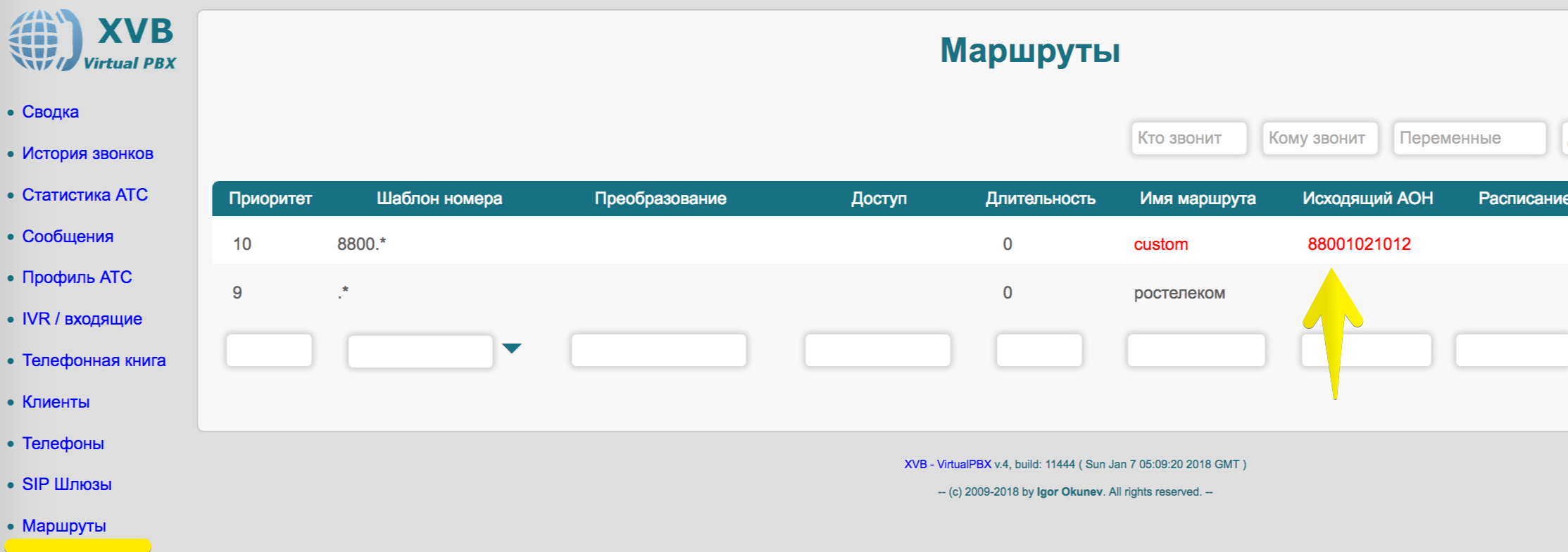Open the Телефонная книга page
1568x552 pixels.
(x=94, y=360)
